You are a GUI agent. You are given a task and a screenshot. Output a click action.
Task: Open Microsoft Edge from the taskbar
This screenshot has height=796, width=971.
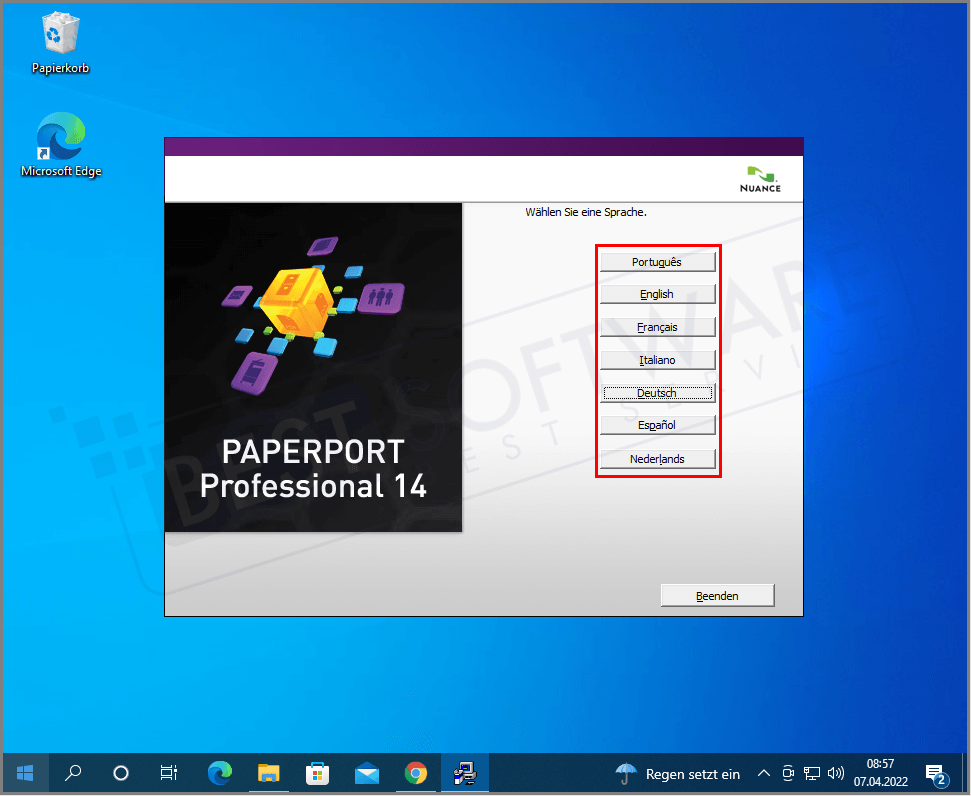click(x=219, y=772)
